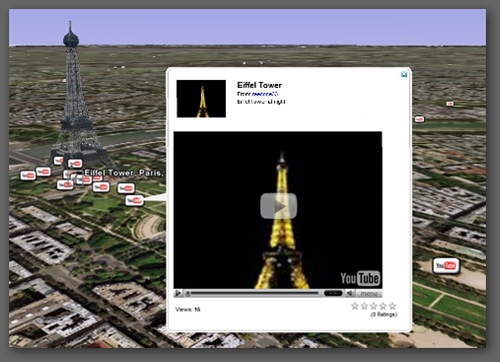This screenshot has height=362, width=500.
Task: Open the uploader's username link
Action: [265, 94]
